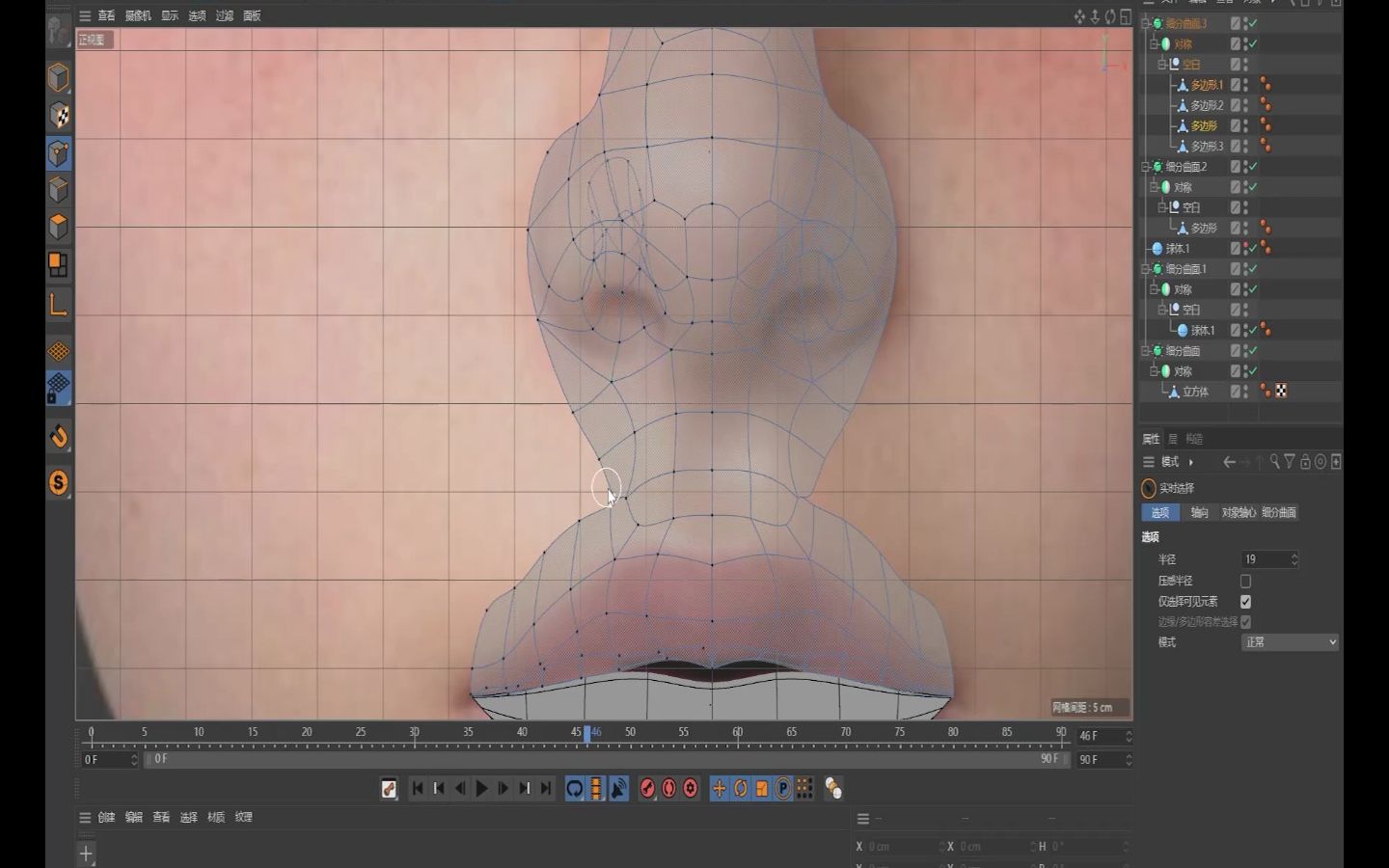Enable the 压感半径 checkbox
1389x868 pixels.
[1245, 581]
